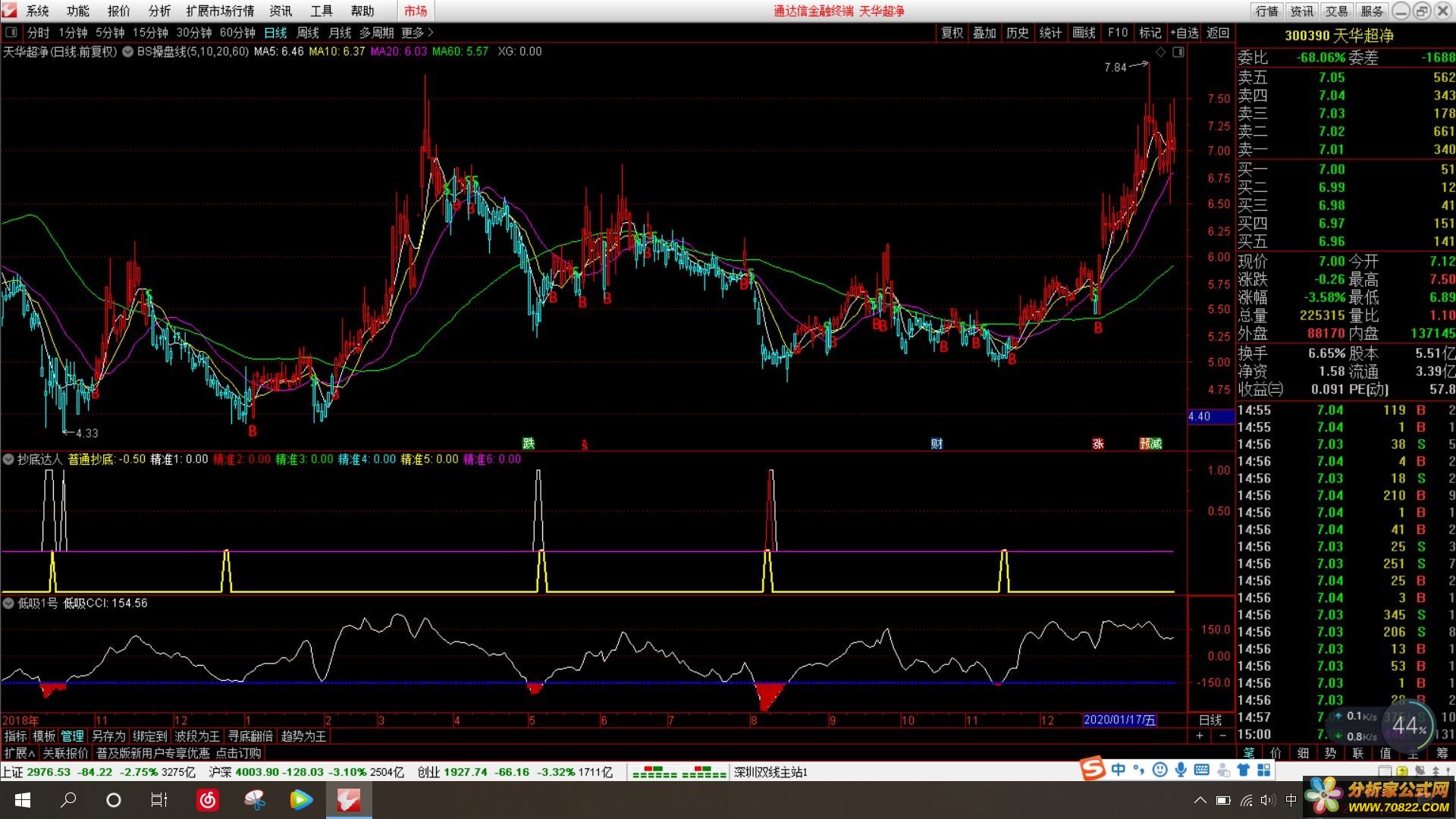Open NetEase Cloud Music taskbar icon
Viewport: 1456px width, 819px height.
[x=208, y=800]
